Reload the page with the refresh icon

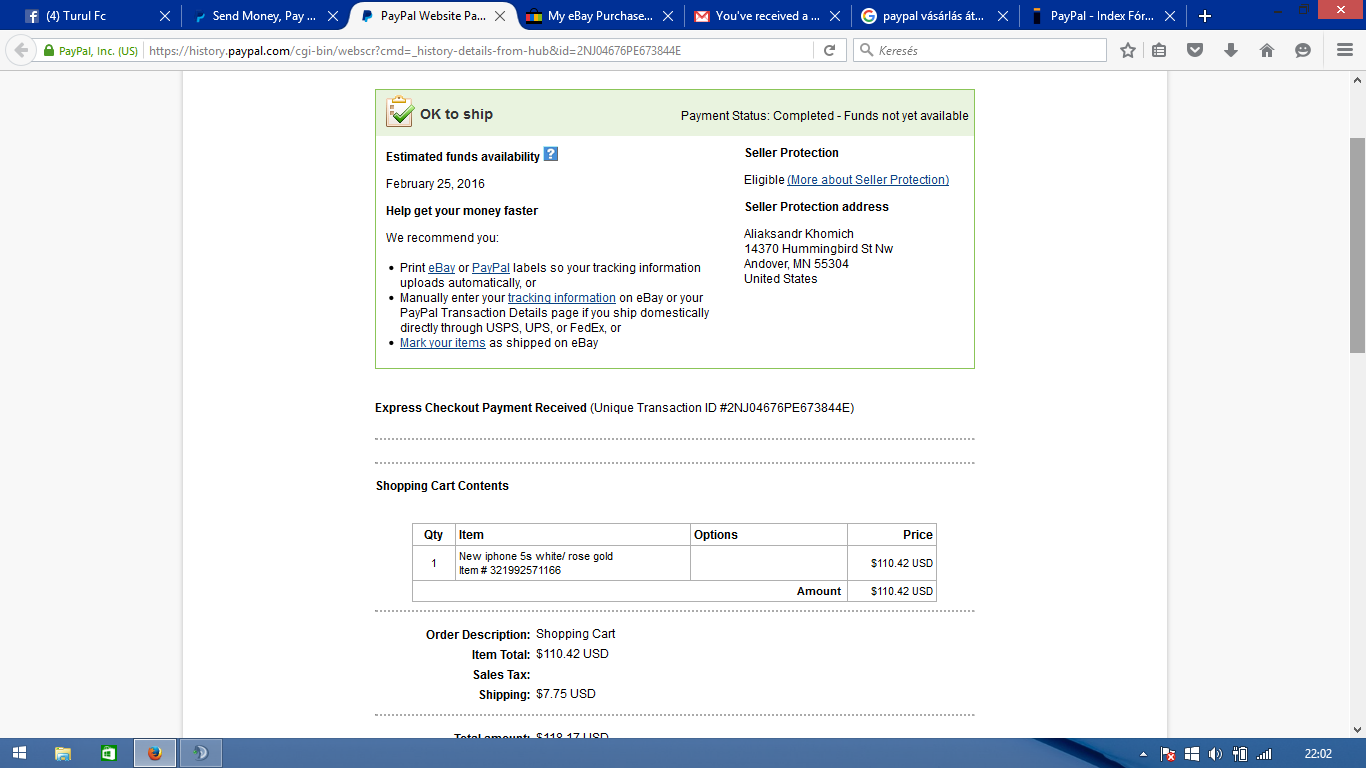coord(829,50)
